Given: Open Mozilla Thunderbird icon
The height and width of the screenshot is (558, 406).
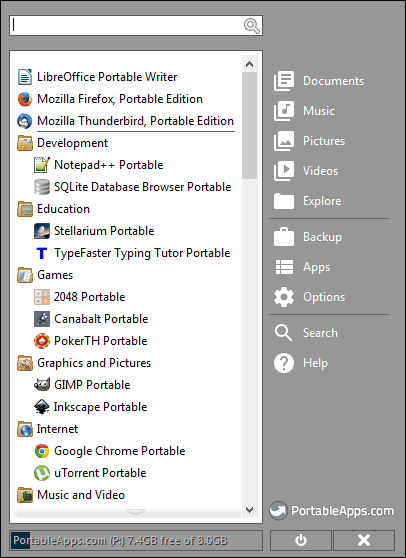Looking at the screenshot, I should point(25,121).
